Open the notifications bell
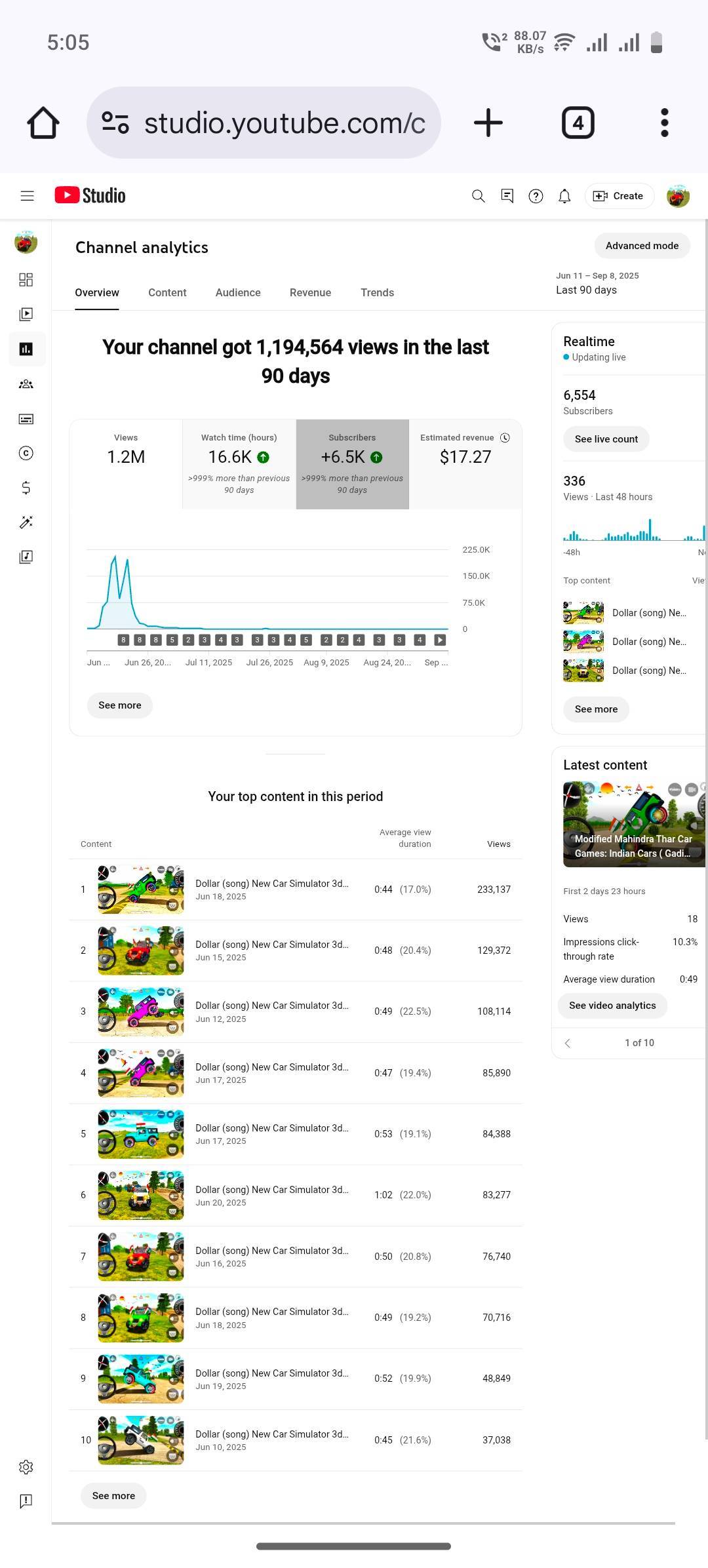 pyautogui.click(x=564, y=196)
